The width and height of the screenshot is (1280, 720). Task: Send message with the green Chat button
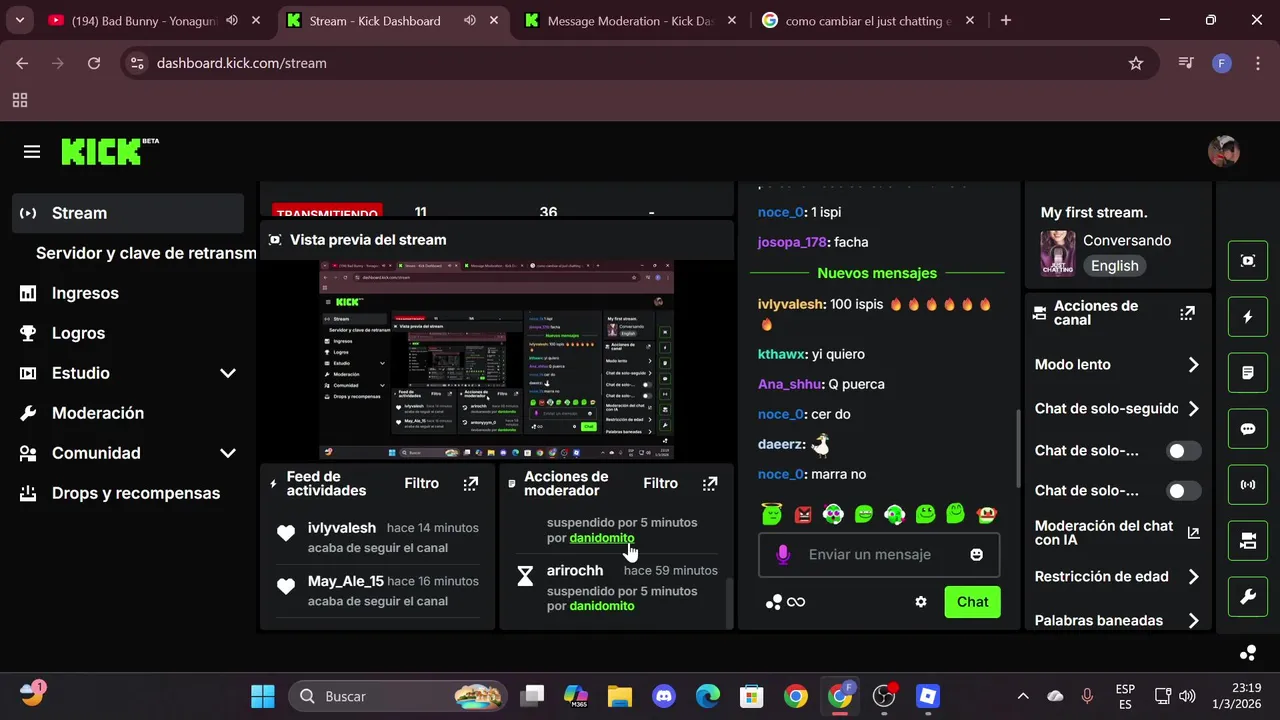coord(972,602)
